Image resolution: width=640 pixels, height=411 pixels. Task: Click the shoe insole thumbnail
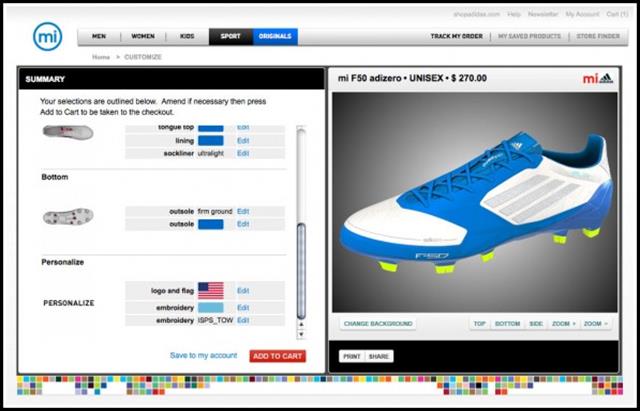click(68, 132)
